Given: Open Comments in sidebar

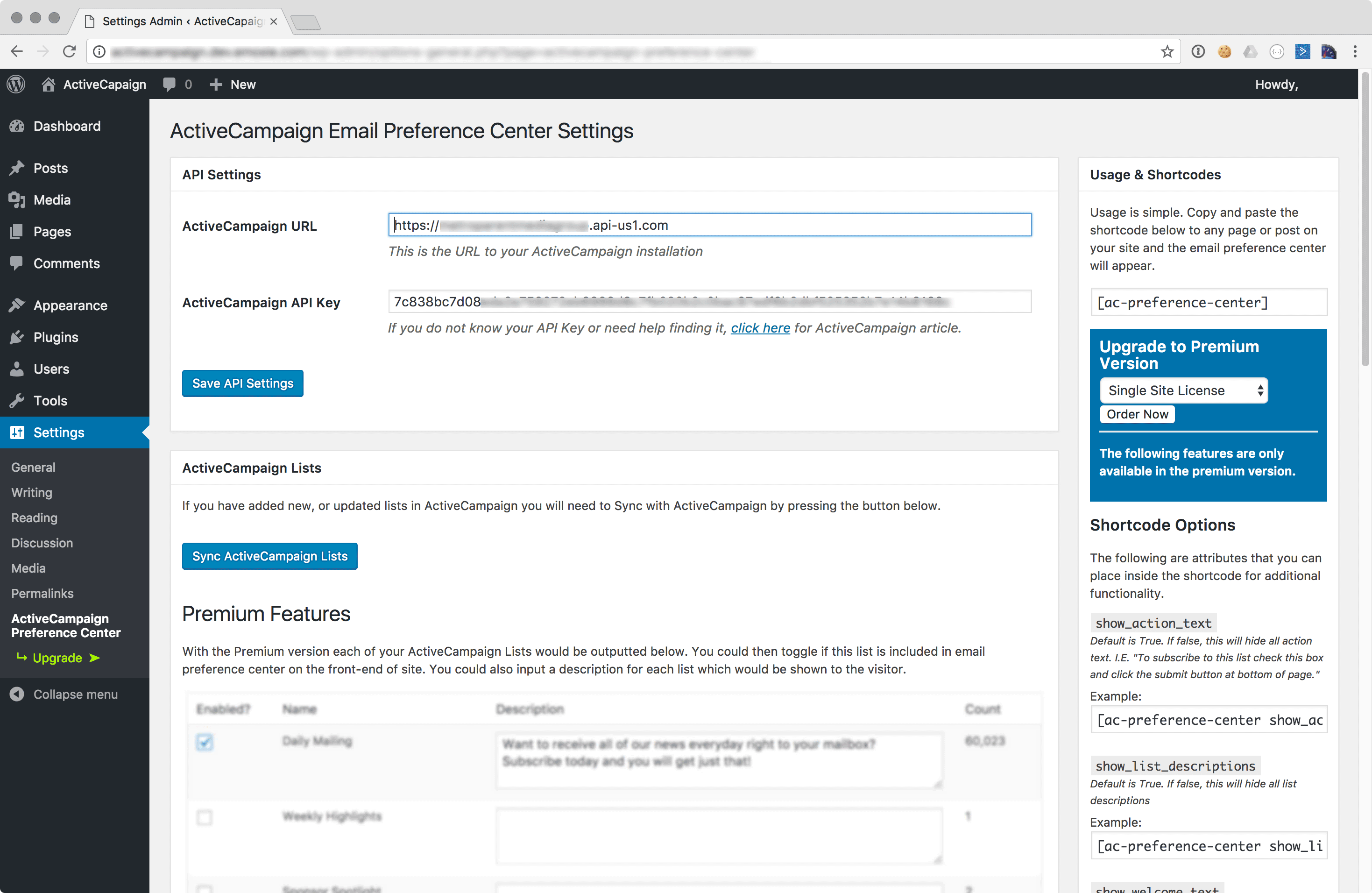Looking at the screenshot, I should pyautogui.click(x=74, y=263).
